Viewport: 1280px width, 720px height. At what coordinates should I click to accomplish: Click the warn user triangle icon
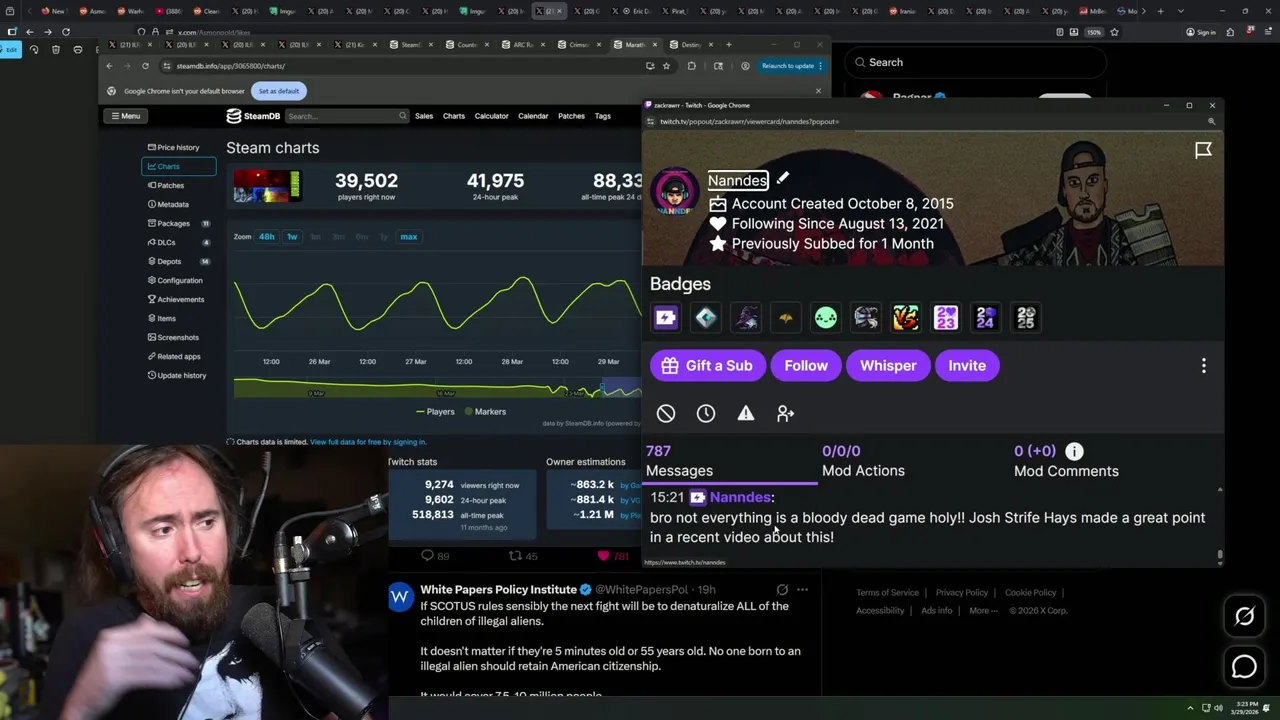[x=746, y=413]
